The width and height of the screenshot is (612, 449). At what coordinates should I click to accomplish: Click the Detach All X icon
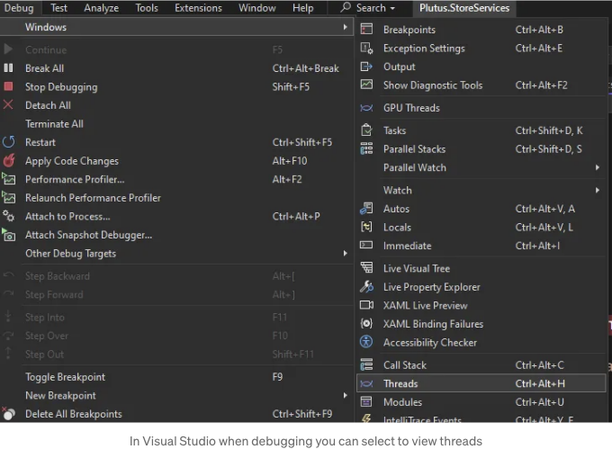click(x=8, y=105)
